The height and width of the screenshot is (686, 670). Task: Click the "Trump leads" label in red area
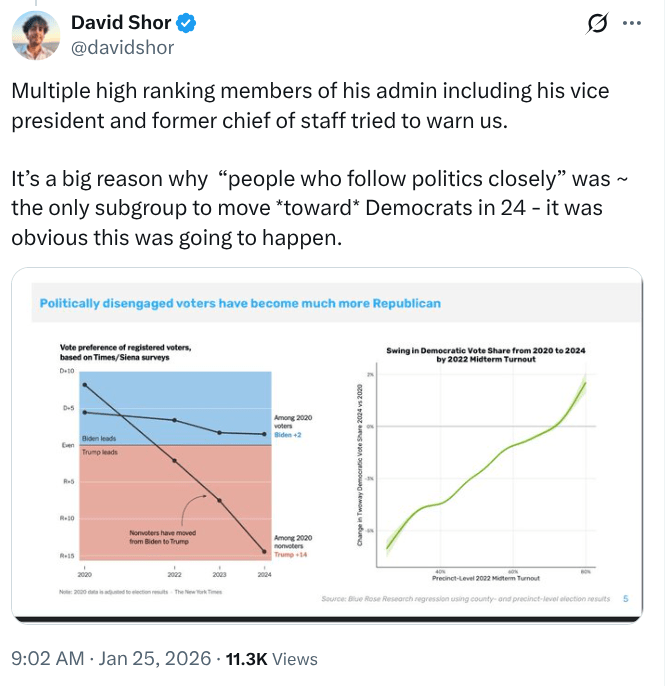(x=100, y=452)
